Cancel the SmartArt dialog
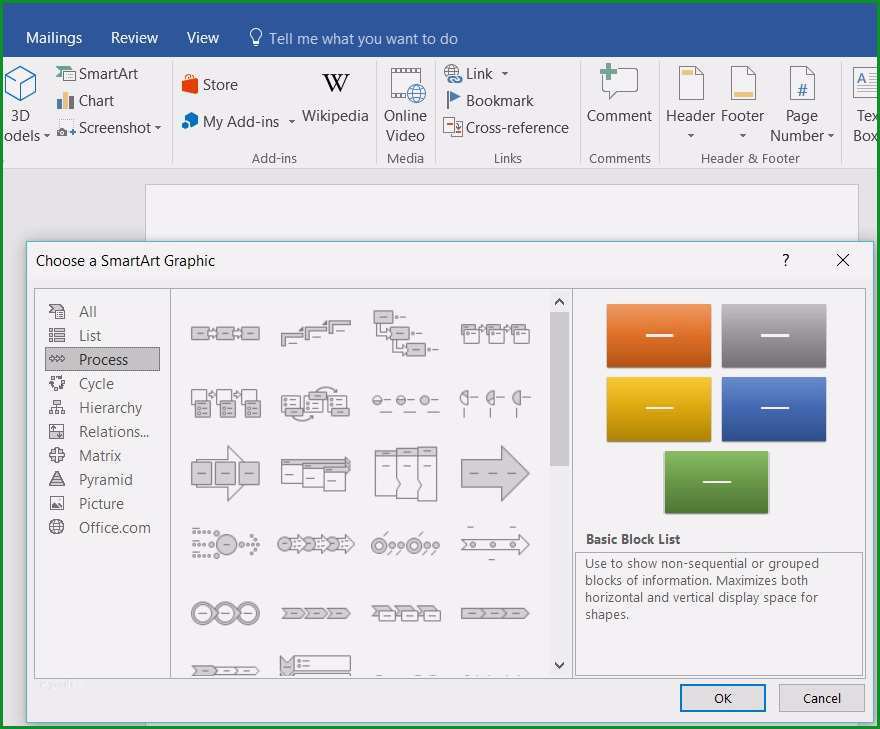 (x=822, y=698)
